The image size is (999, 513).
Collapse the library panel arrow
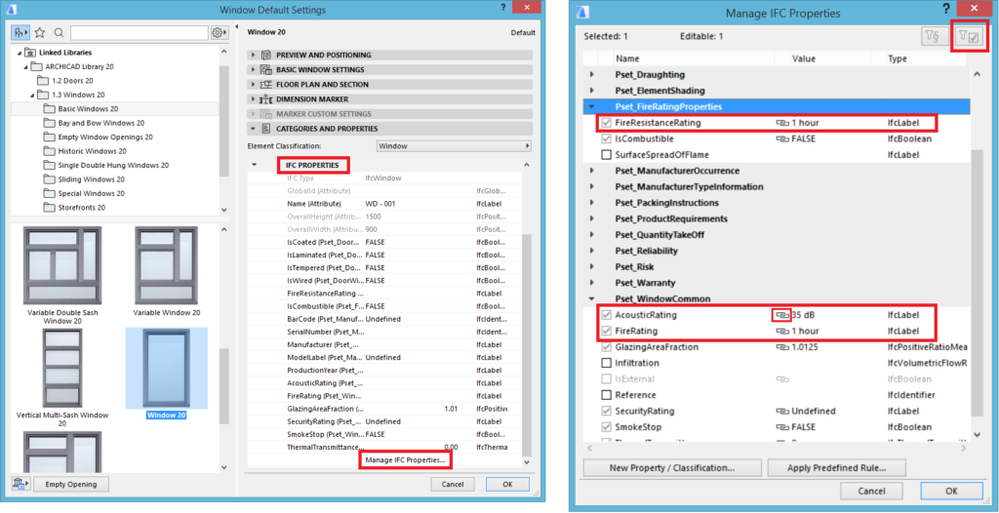tap(236, 27)
